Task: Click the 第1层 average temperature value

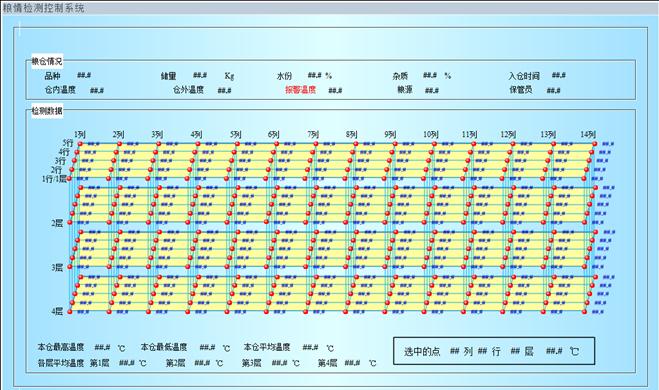Action: tap(127, 363)
